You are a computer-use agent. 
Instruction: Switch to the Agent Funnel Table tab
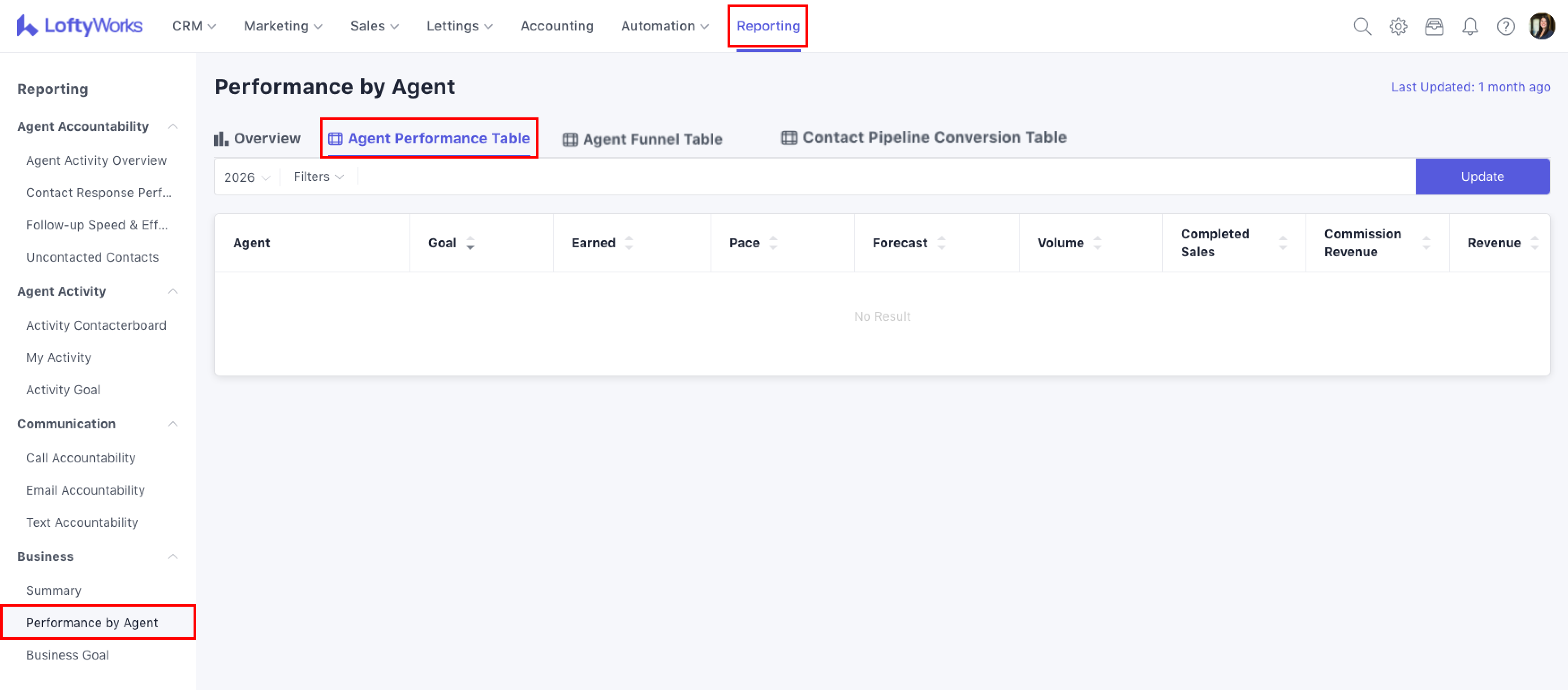coord(642,139)
